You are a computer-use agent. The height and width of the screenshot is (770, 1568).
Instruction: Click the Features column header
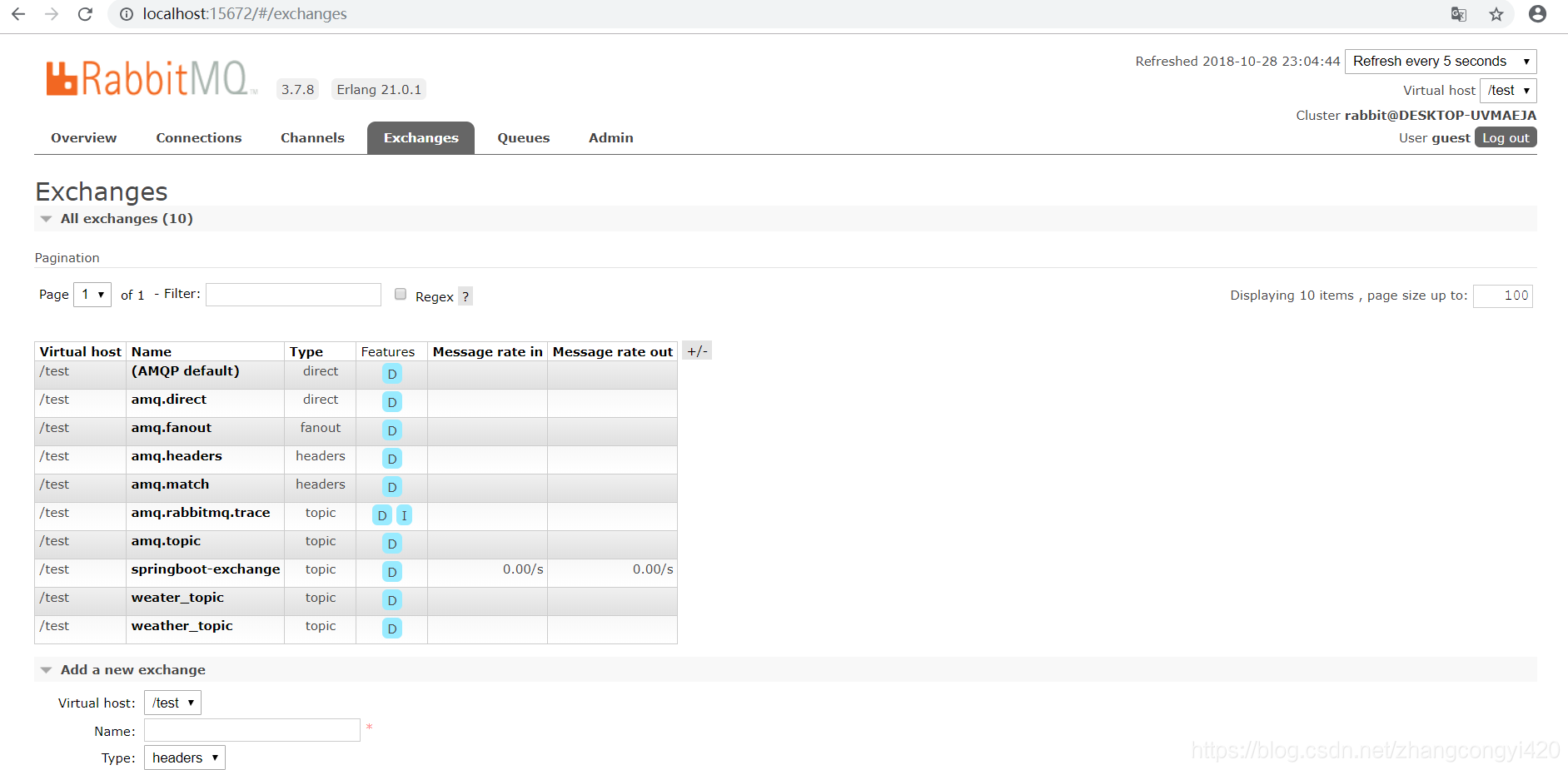click(388, 351)
